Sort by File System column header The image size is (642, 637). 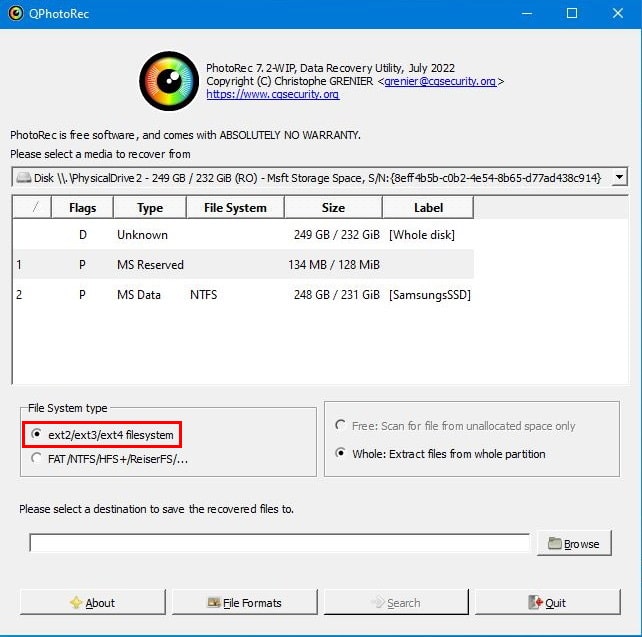(x=235, y=208)
